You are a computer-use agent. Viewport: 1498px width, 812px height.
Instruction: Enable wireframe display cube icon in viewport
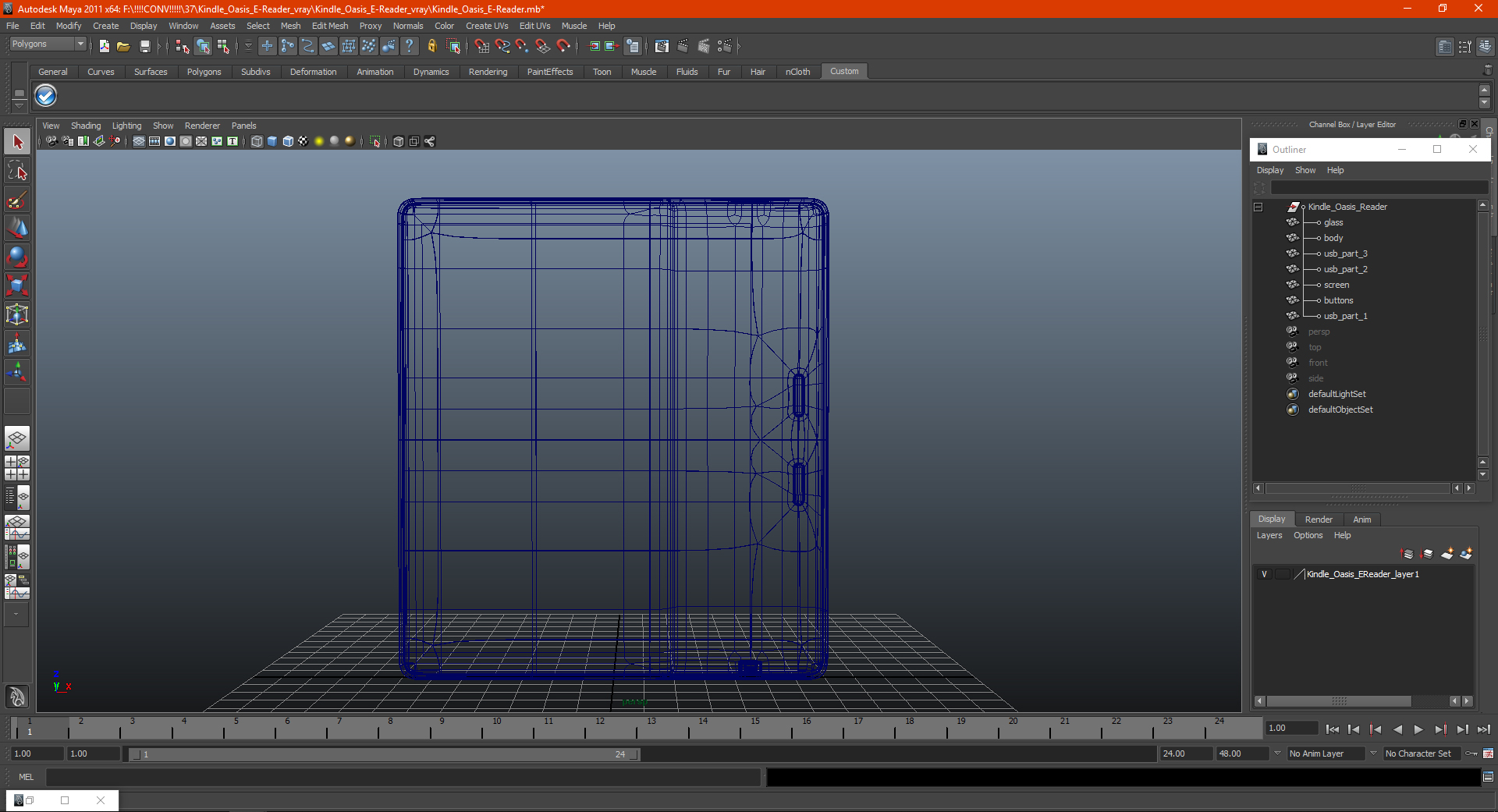click(x=257, y=141)
